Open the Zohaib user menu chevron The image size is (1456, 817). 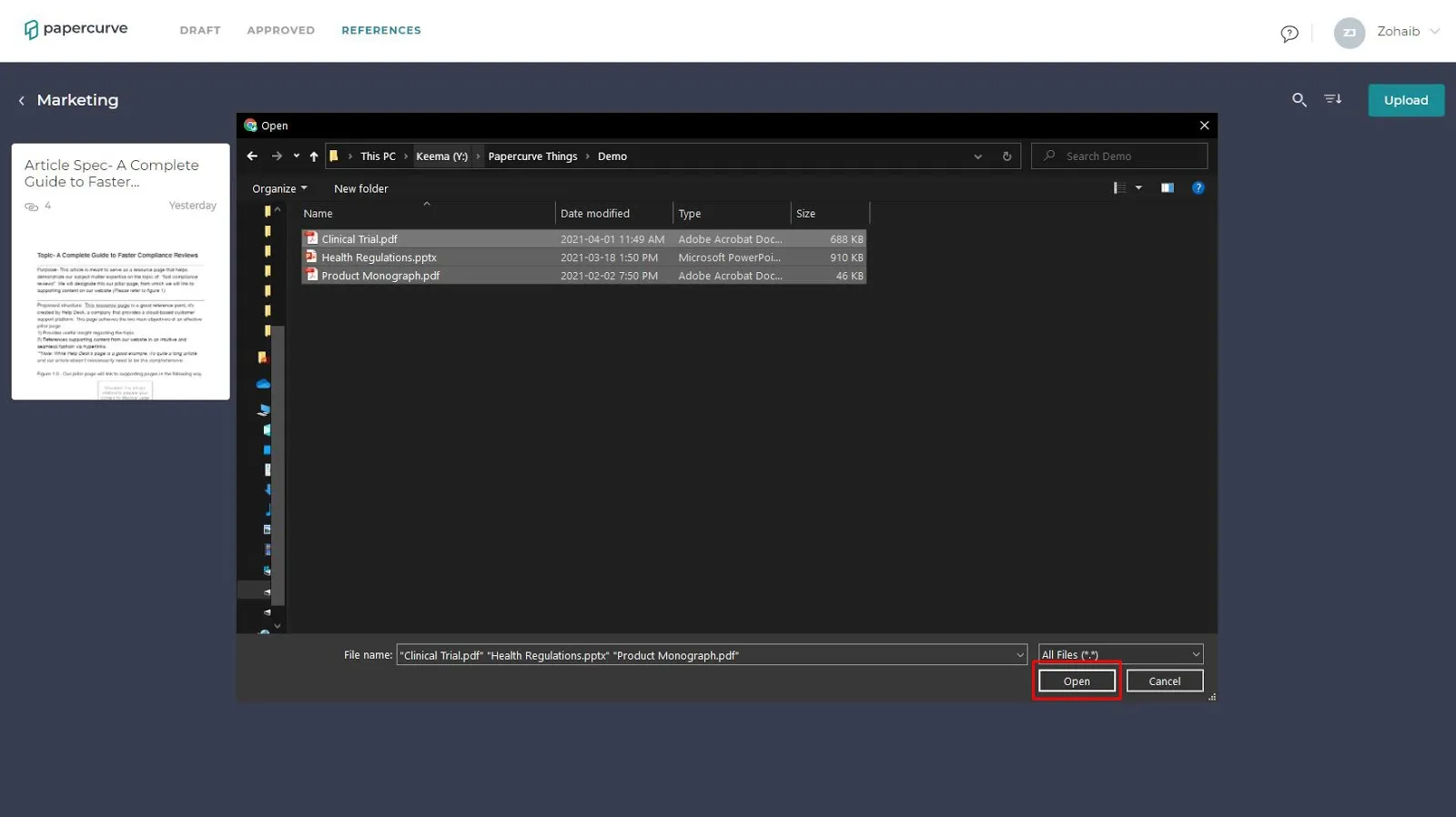click(x=1435, y=31)
